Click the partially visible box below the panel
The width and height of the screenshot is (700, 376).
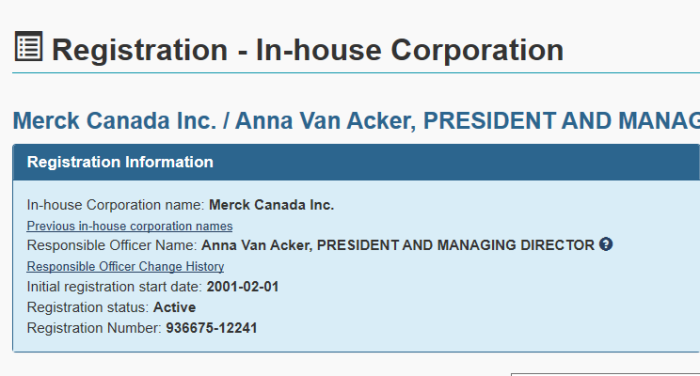[x=605, y=374]
